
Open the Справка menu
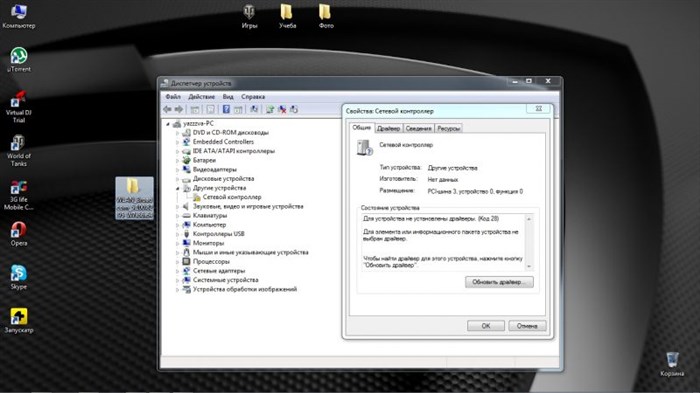253,96
